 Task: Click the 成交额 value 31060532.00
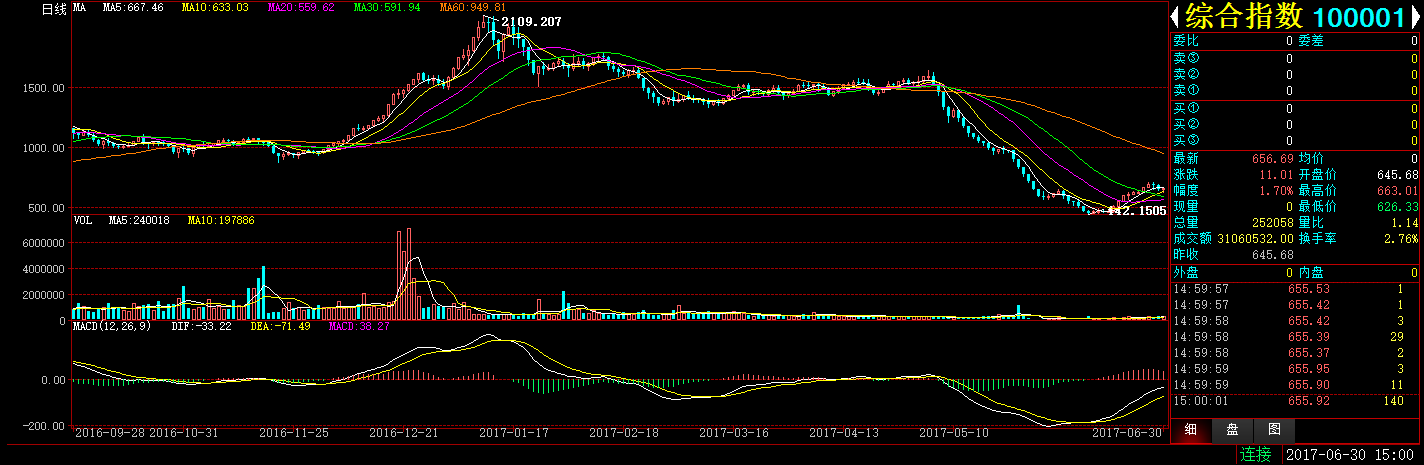1255,238
